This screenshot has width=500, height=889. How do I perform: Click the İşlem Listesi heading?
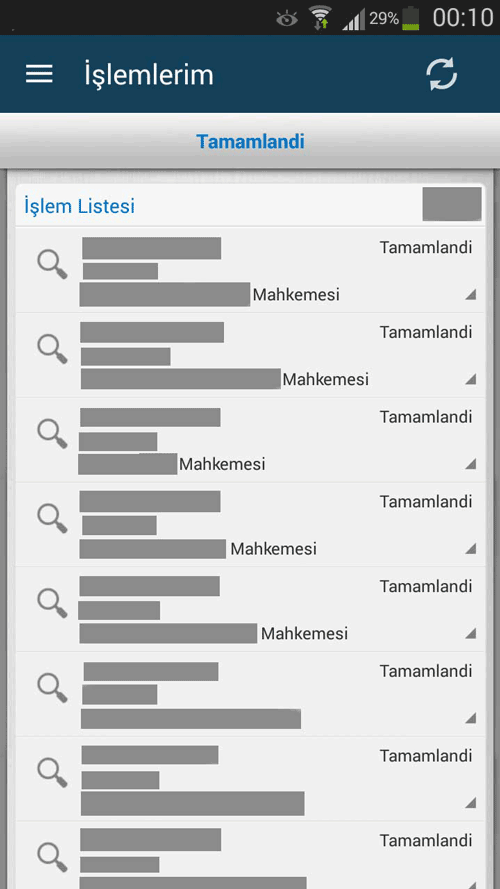click(x=79, y=206)
